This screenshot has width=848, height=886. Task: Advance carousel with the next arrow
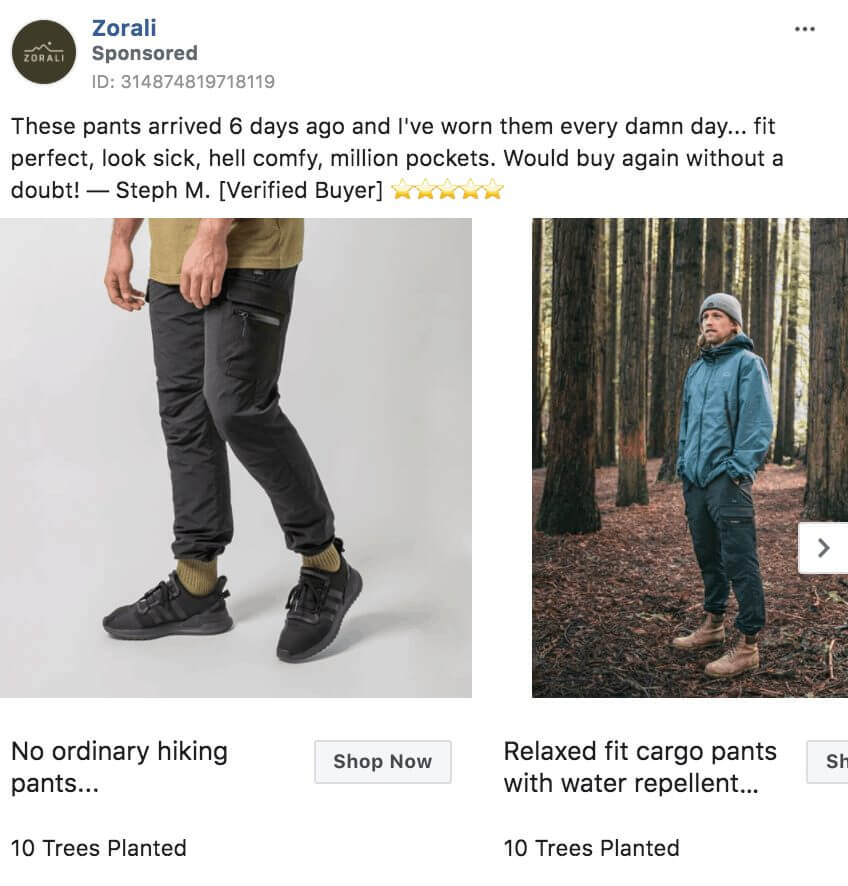(x=823, y=548)
